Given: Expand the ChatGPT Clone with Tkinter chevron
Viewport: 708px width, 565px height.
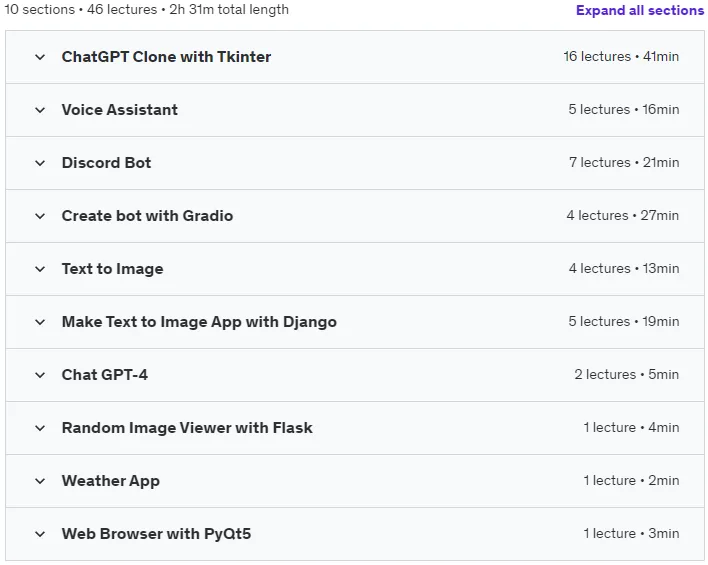Looking at the screenshot, I should [x=40, y=57].
